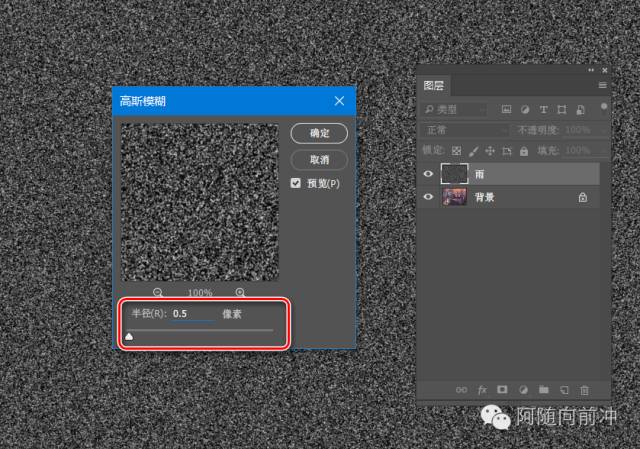Open the 类型 layer filter dropdown

point(455,109)
